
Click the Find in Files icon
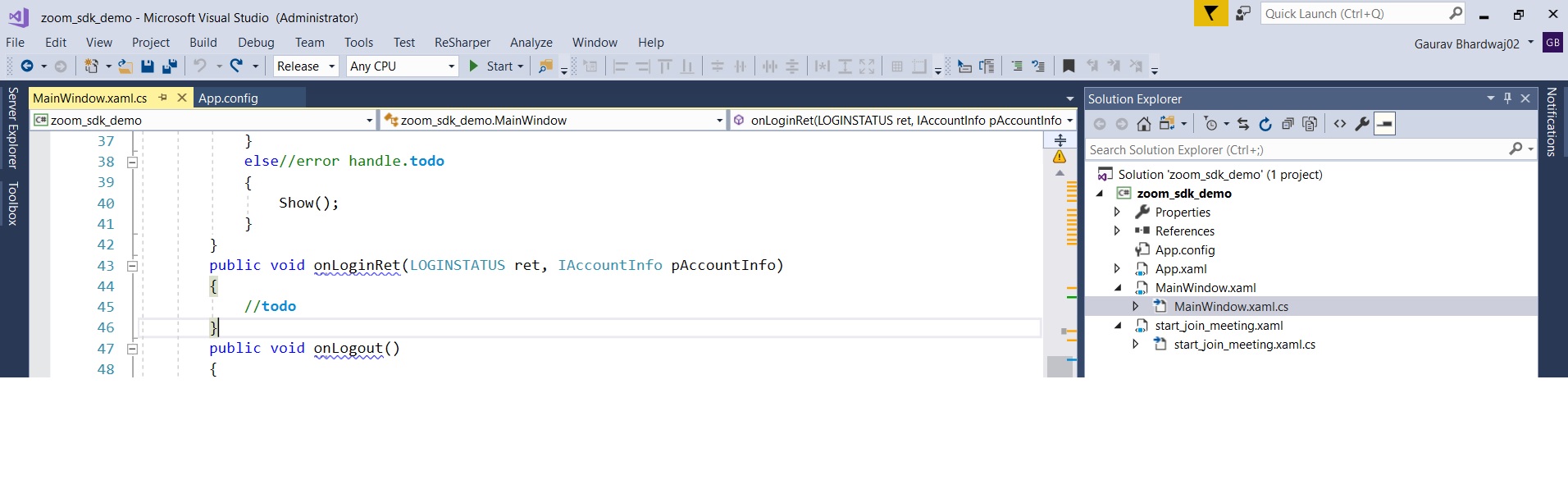(545, 66)
